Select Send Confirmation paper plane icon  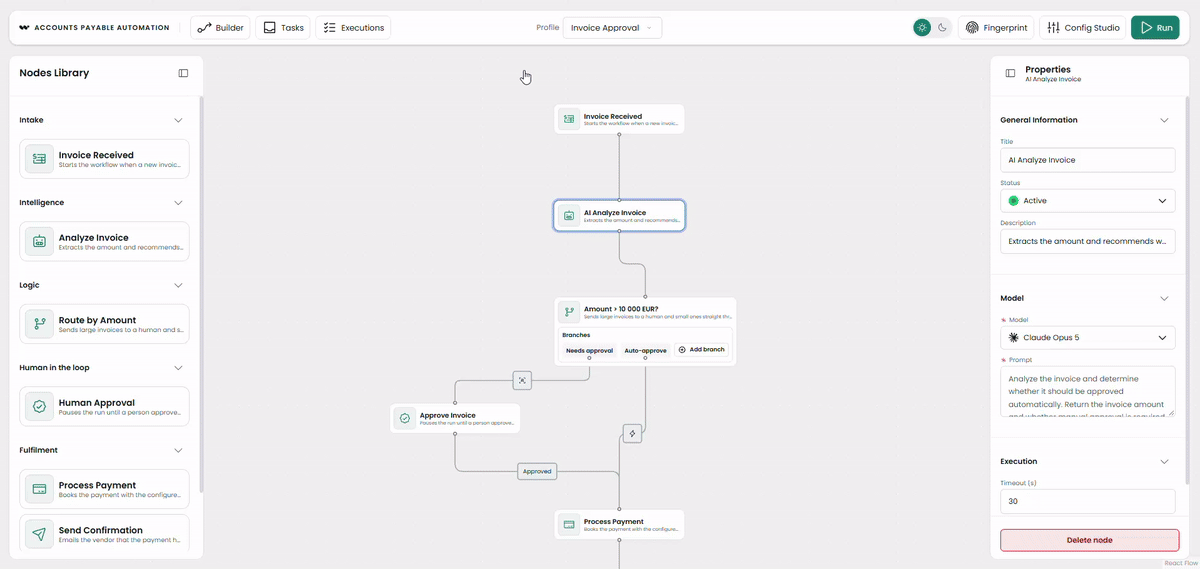click(x=39, y=535)
